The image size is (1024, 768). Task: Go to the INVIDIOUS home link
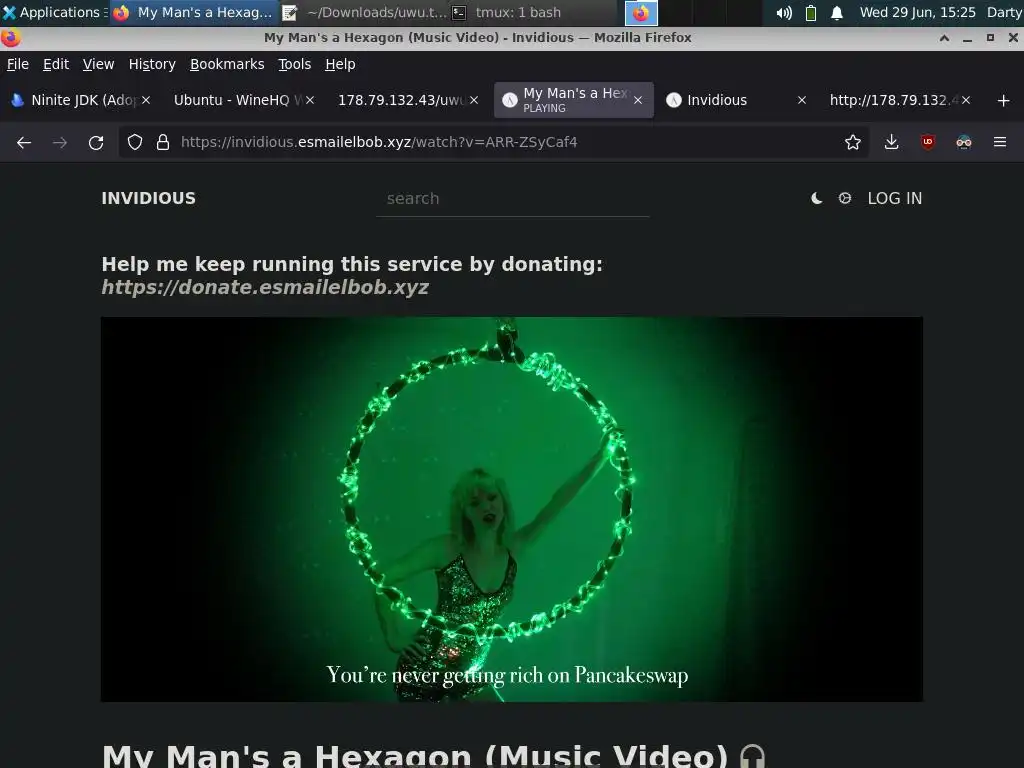click(148, 199)
